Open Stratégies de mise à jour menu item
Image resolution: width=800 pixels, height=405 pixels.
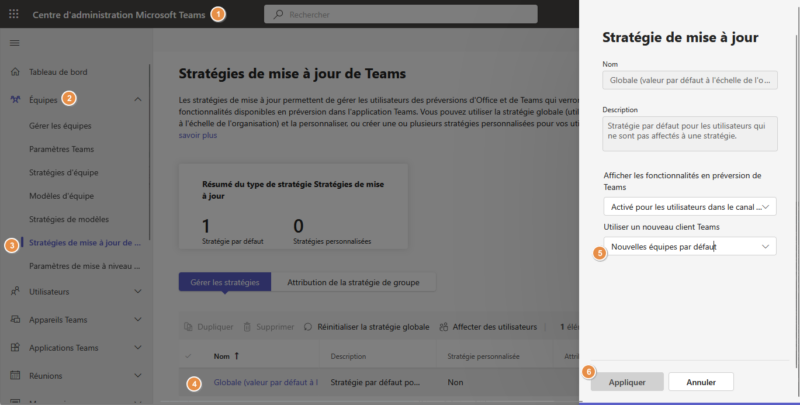point(85,243)
